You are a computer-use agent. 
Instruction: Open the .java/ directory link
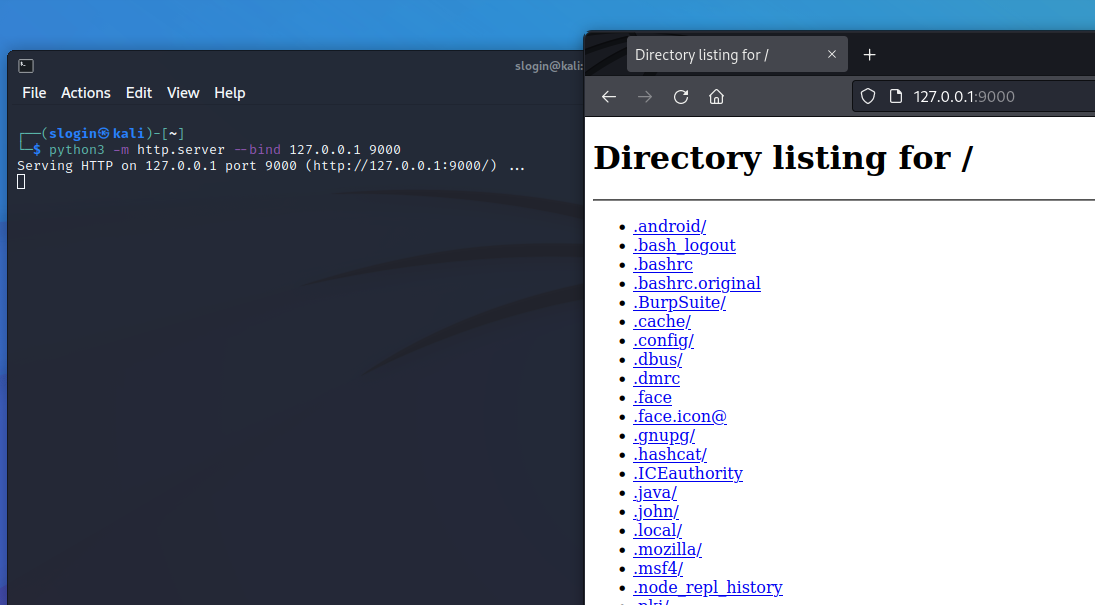click(x=655, y=493)
